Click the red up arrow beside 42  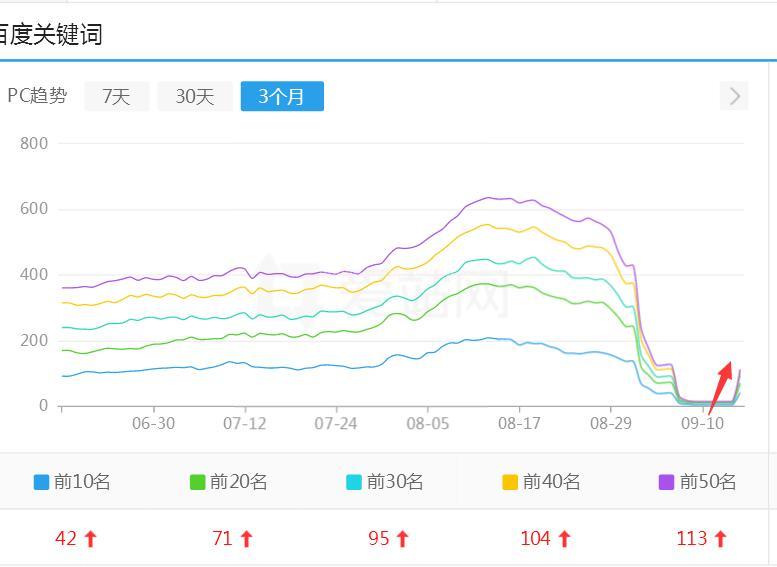click(90, 539)
